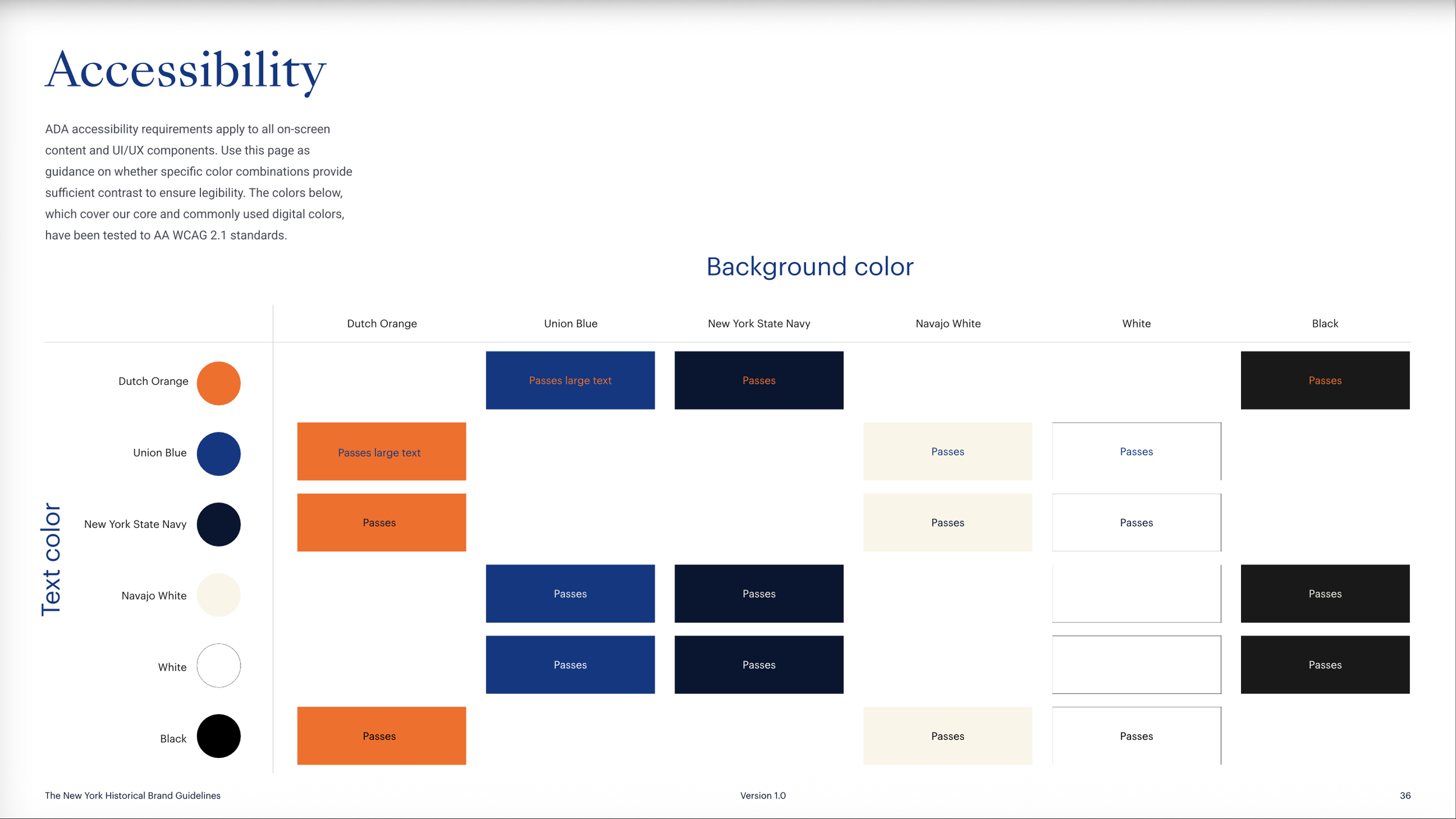
Task: Click the vertical 'Text color' label
Action: click(51, 559)
